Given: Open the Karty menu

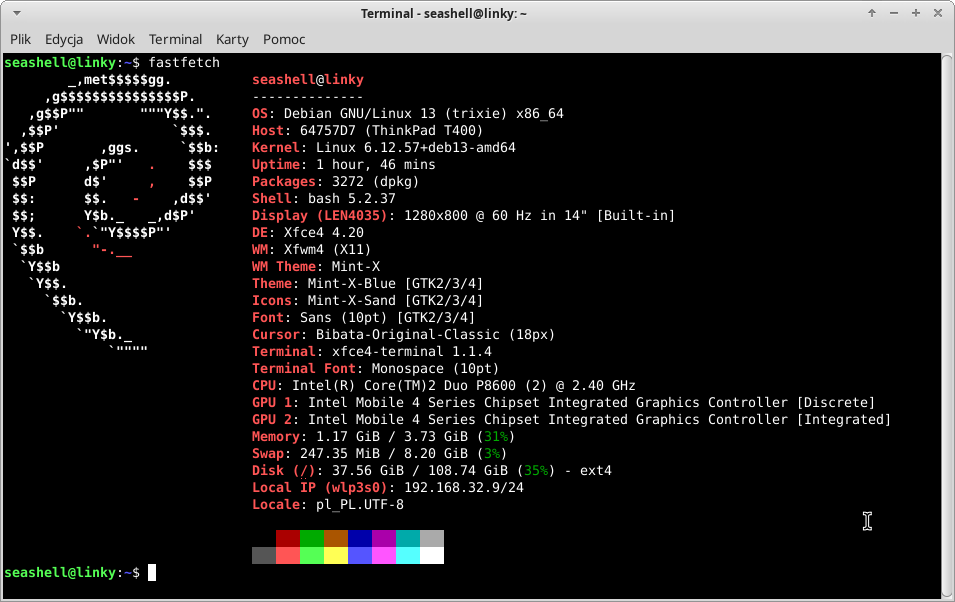Looking at the screenshot, I should [x=232, y=39].
